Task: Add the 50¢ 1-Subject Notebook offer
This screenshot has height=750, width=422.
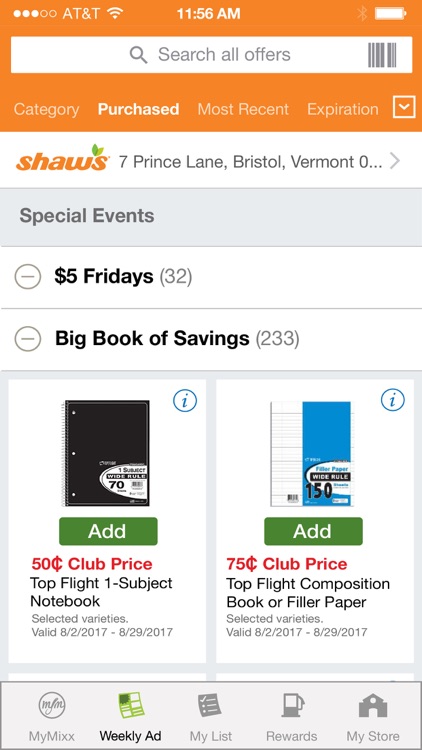Action: tap(108, 531)
